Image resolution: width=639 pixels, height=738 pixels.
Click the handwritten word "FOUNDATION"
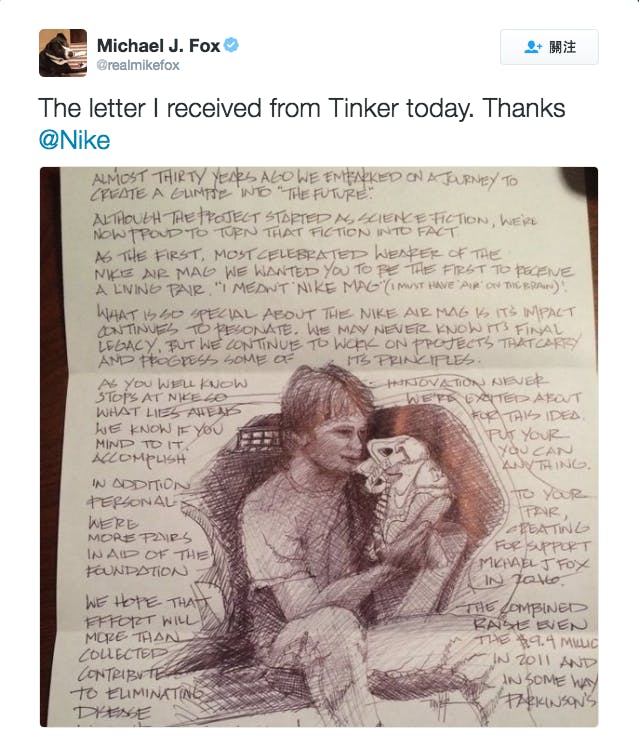(138, 570)
